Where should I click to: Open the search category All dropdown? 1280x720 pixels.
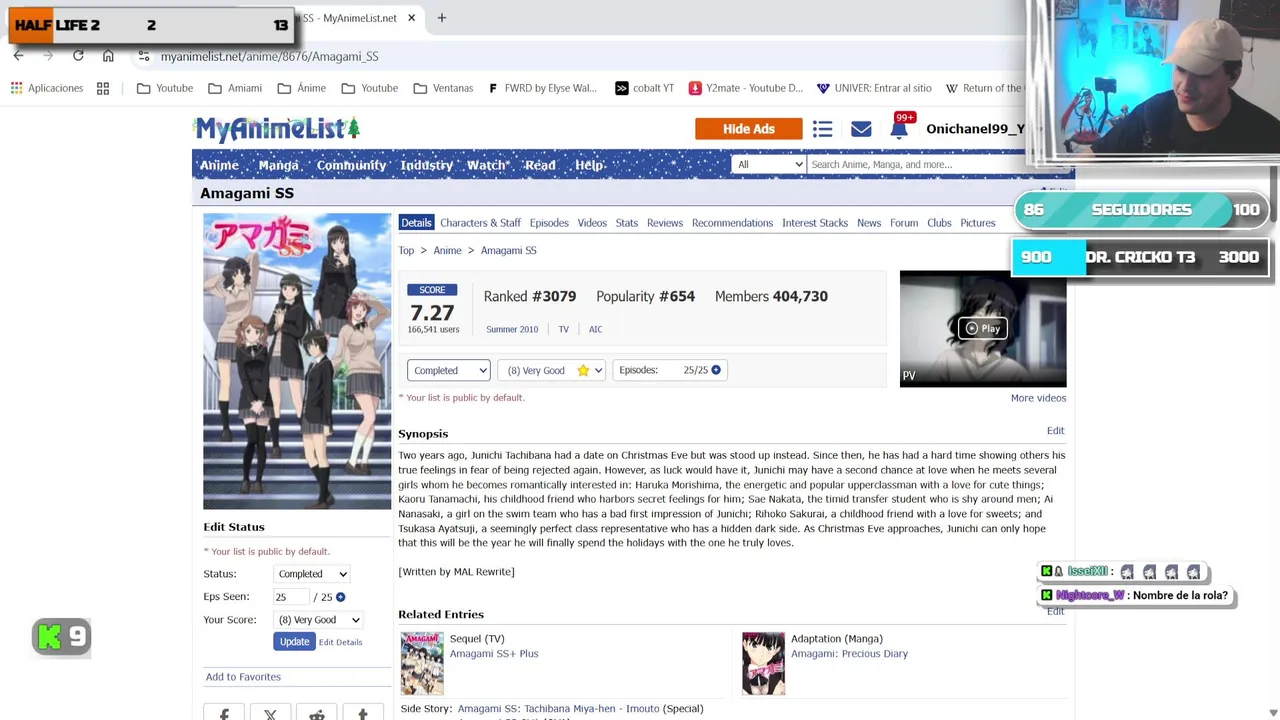tap(768, 164)
